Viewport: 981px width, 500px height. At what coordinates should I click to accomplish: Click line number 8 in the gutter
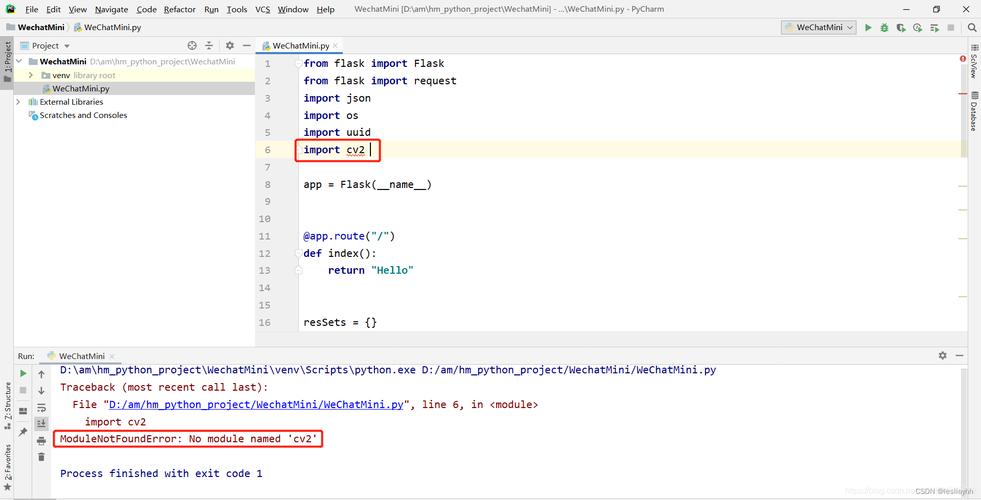(267, 185)
